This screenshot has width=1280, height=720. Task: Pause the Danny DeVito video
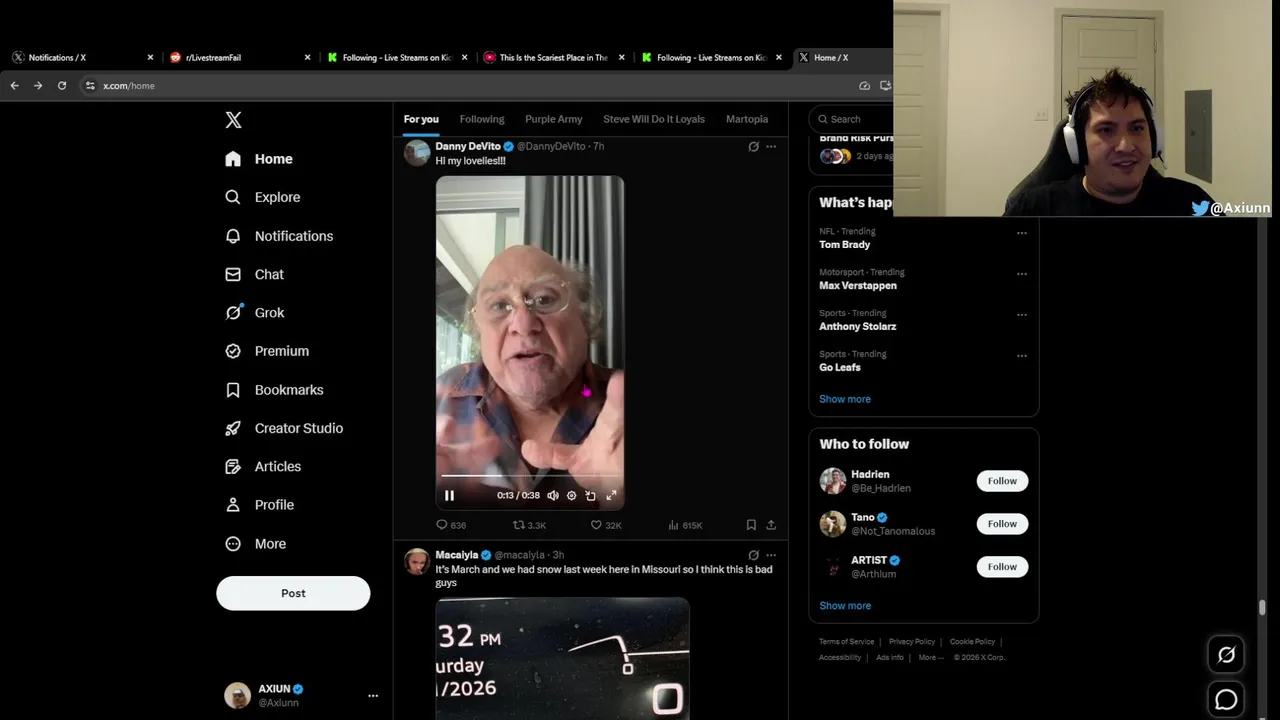[449, 495]
